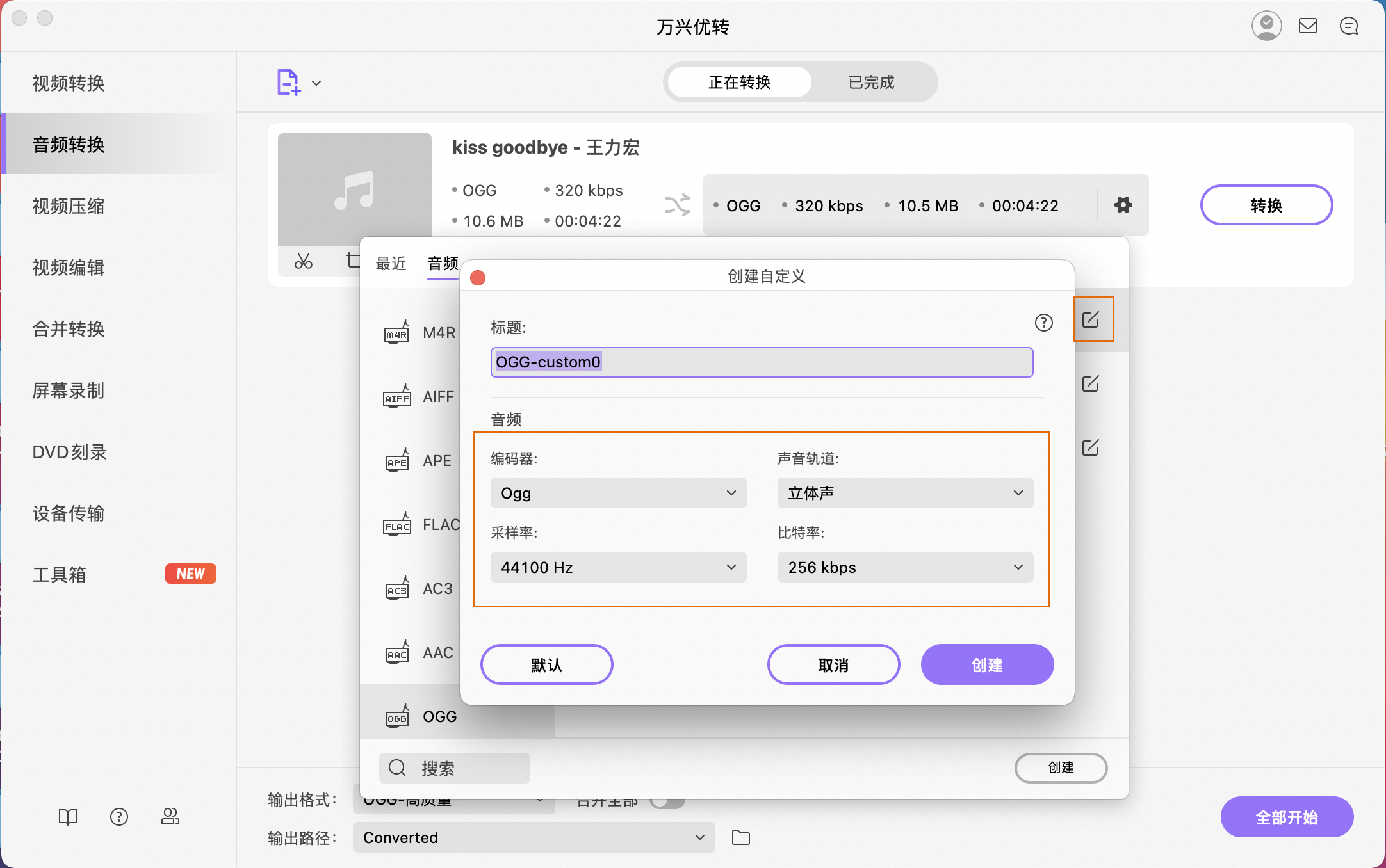Open output settings gear for the track
This screenshot has width=1386, height=868.
1122,205
